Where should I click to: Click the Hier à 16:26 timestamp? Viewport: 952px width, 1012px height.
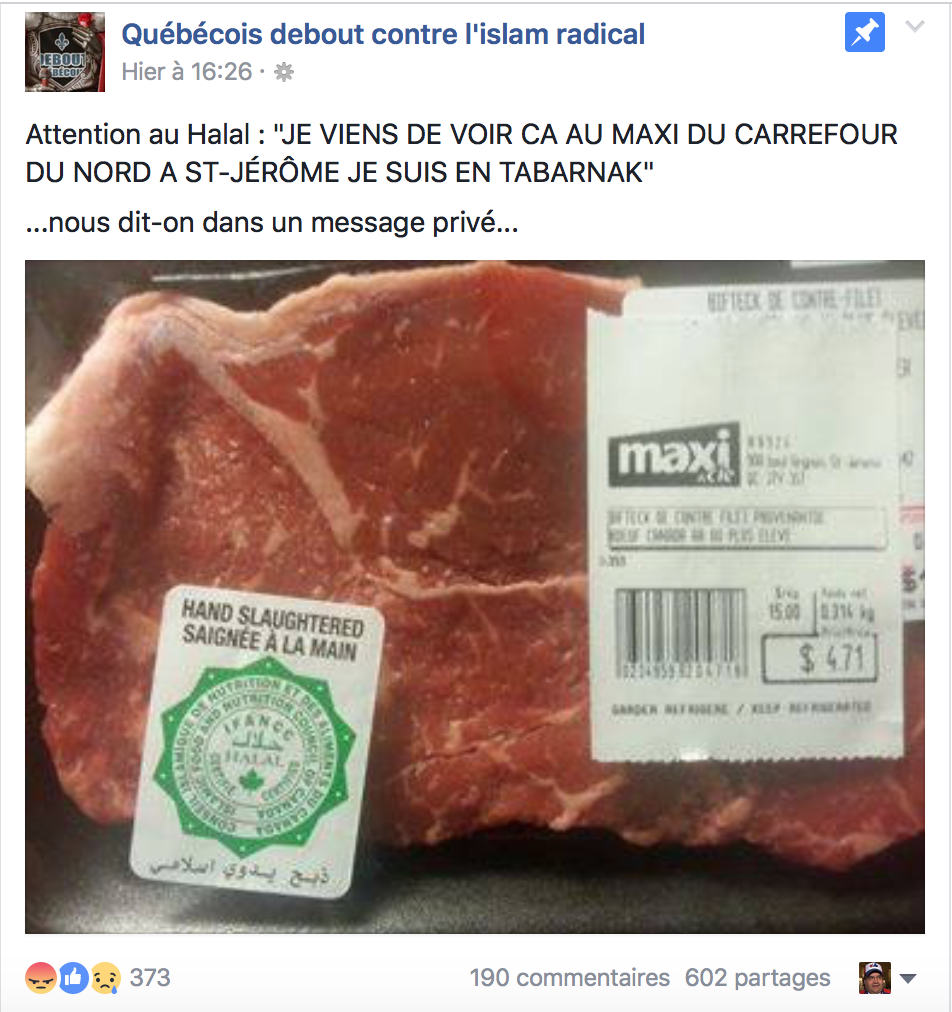coord(187,72)
